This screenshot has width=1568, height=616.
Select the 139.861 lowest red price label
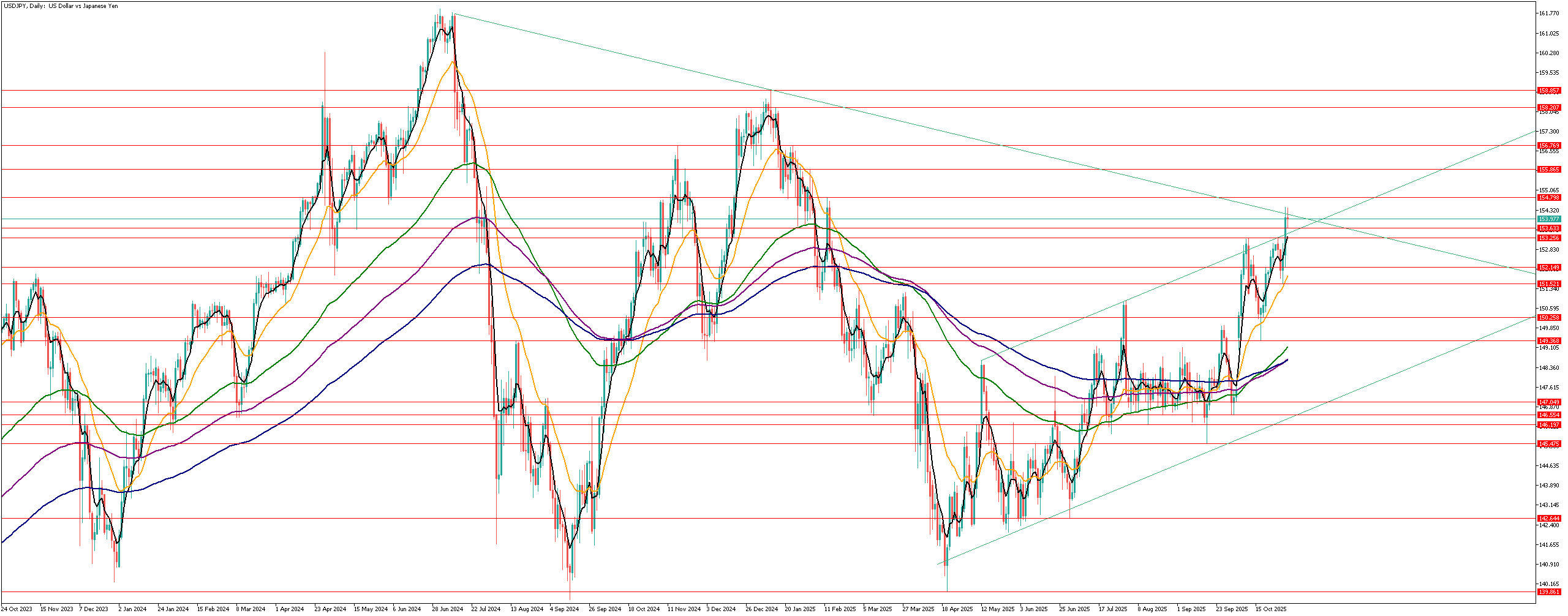pyautogui.click(x=1549, y=592)
